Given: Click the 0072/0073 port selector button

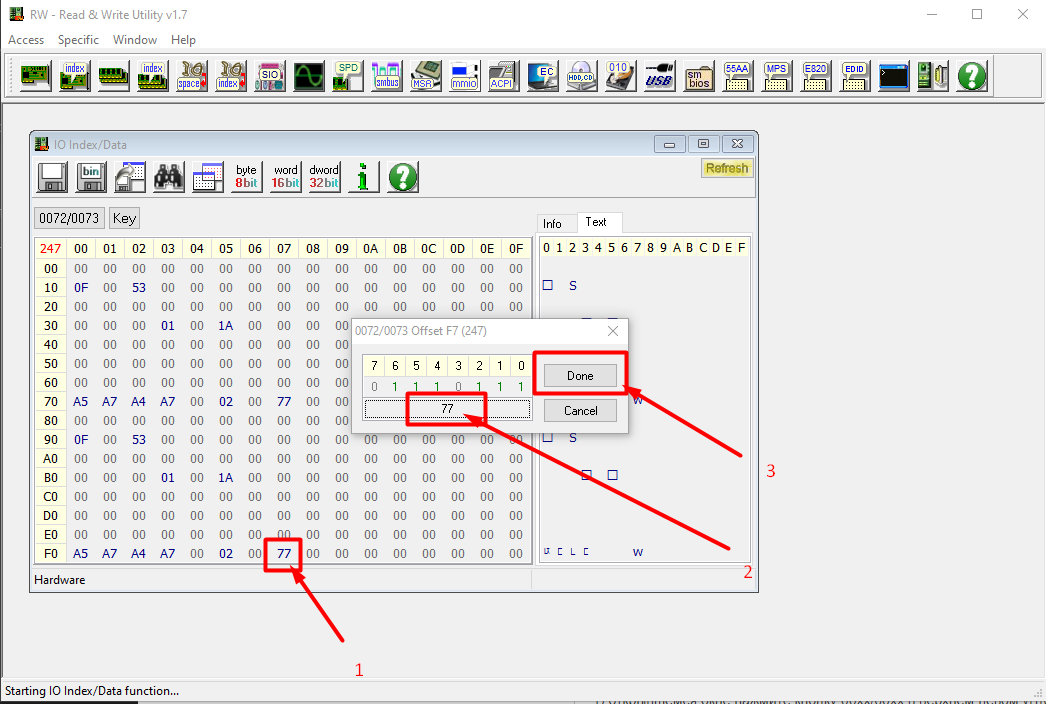Looking at the screenshot, I should point(68,218).
